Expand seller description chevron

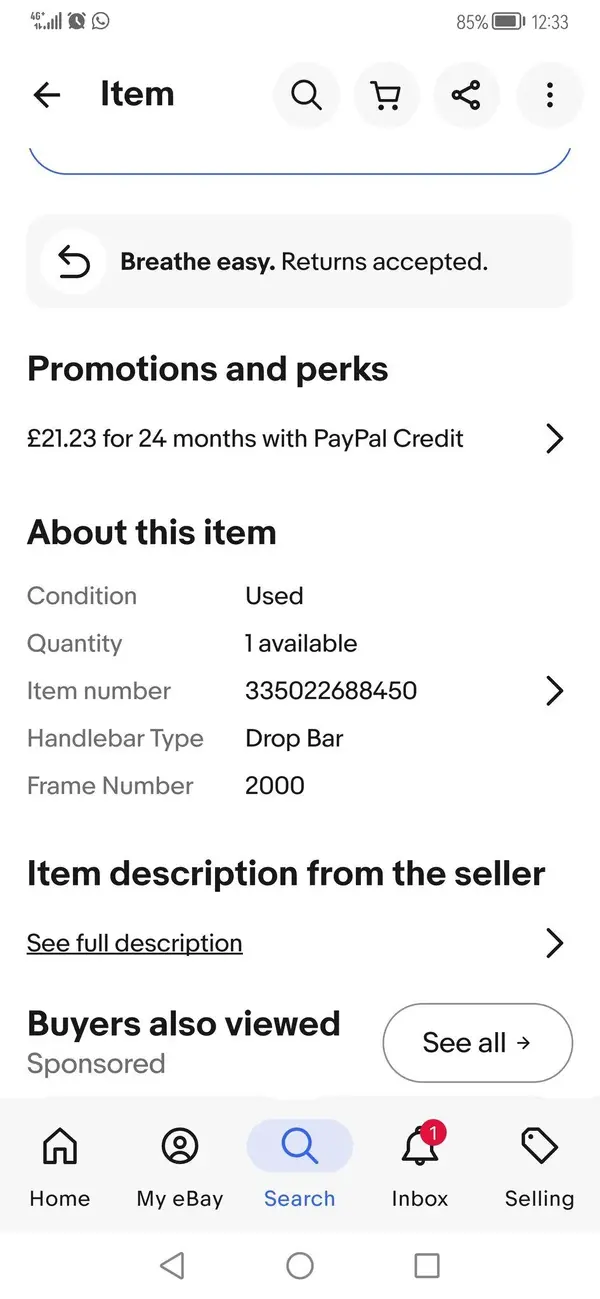coord(555,943)
